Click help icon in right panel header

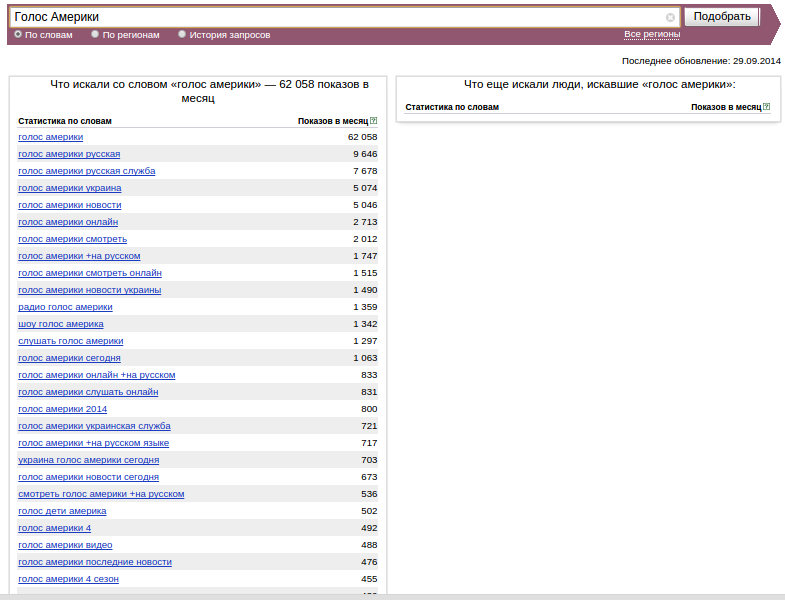point(767,107)
